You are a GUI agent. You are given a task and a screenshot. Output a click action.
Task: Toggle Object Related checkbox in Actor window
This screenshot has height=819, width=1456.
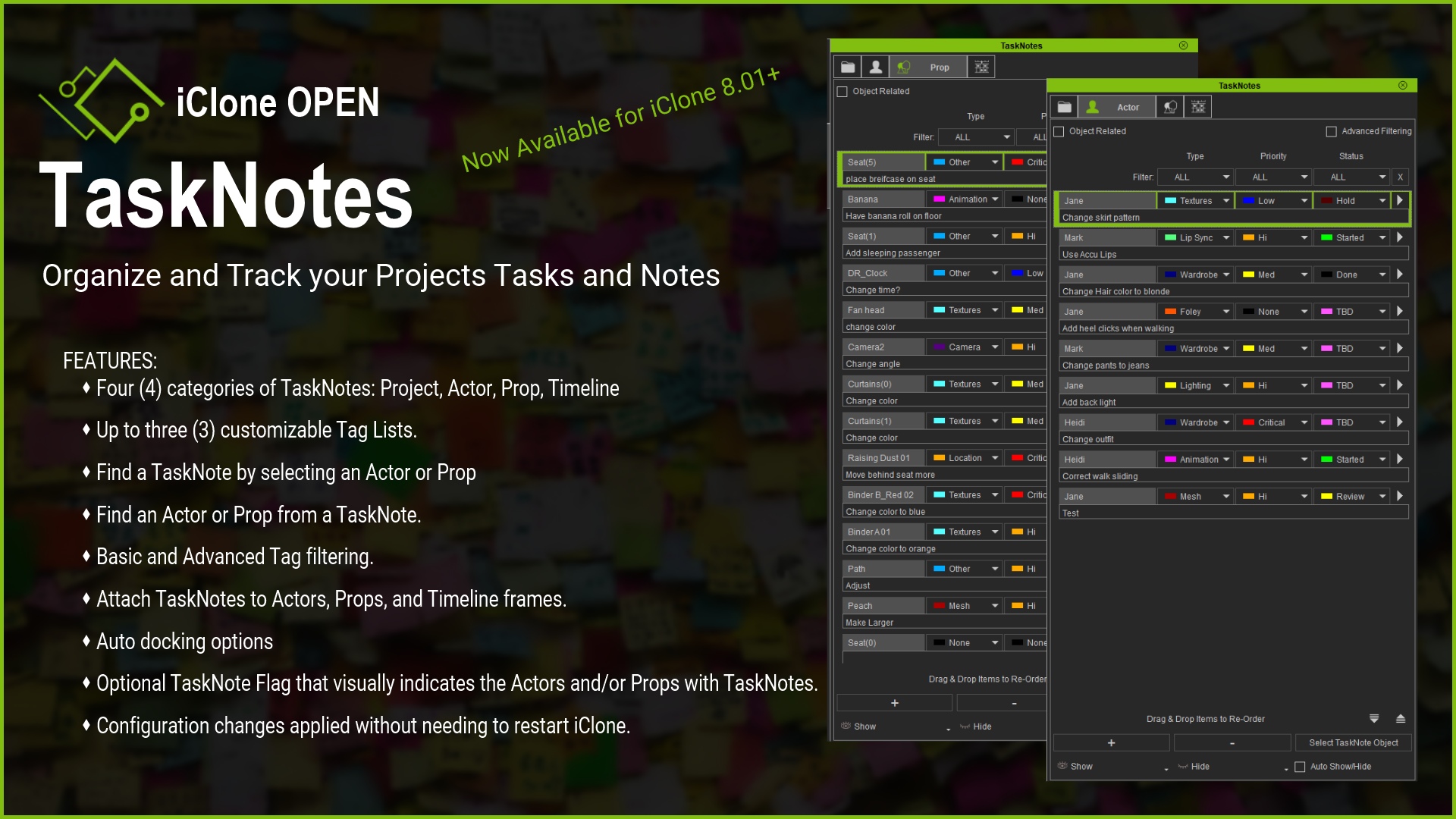[1059, 131]
